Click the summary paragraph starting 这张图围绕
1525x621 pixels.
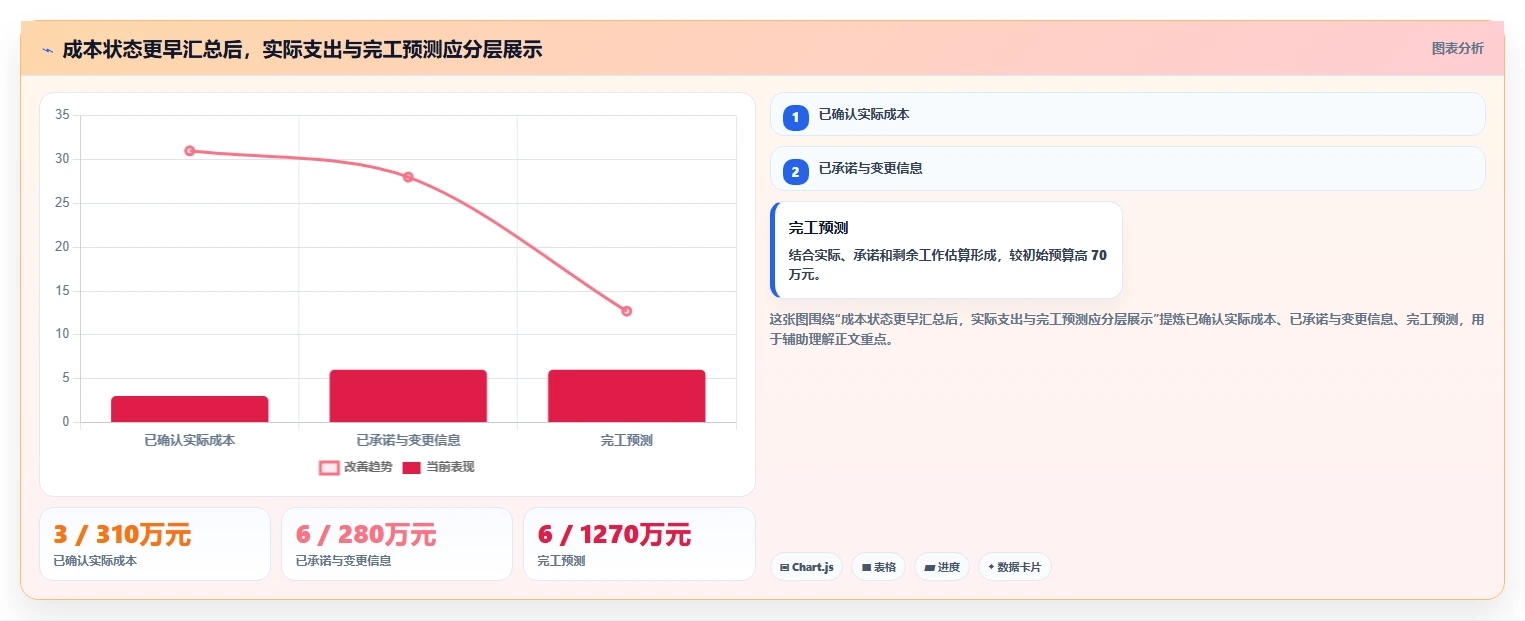1127,329
